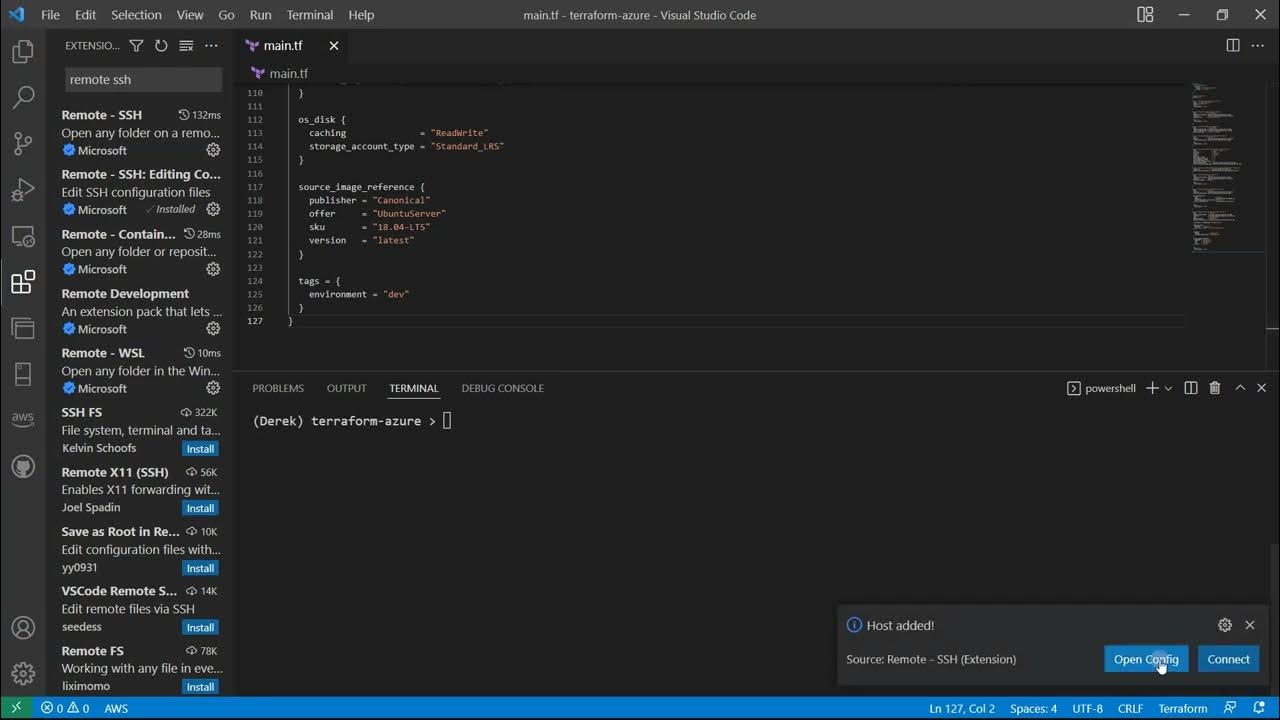
Task: Install the SSH FS extension
Action: [200, 449]
